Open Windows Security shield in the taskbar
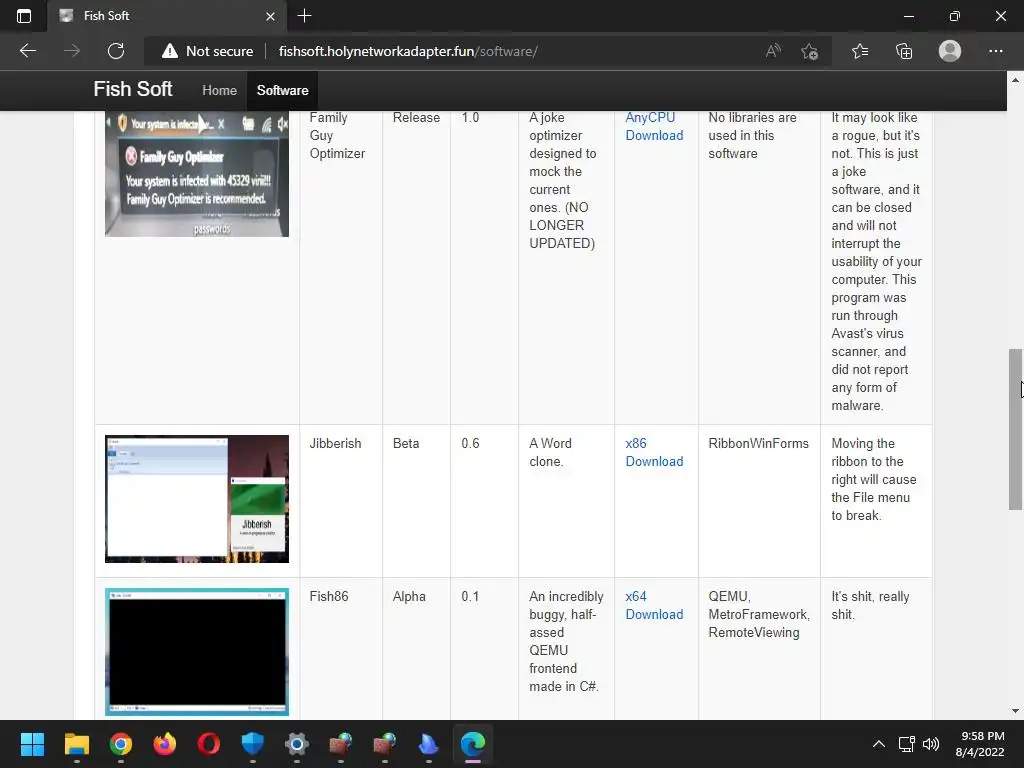Viewport: 1024px width, 768px height. (x=253, y=744)
